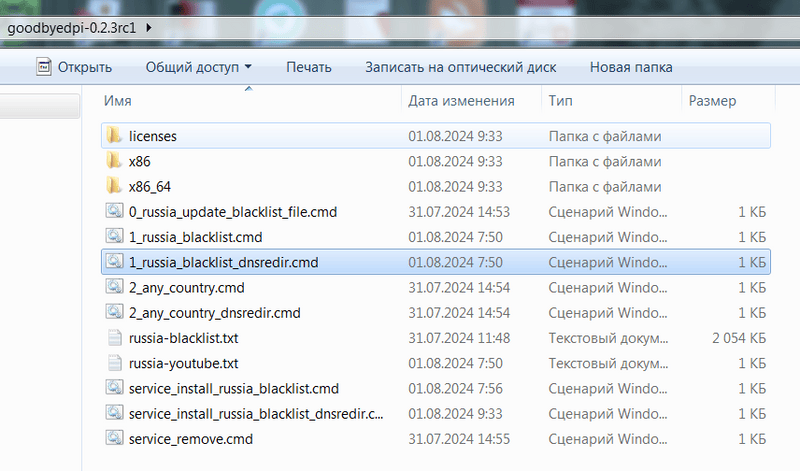Click the licenses folder icon
Viewport: 800px width, 471px height.
[114, 136]
